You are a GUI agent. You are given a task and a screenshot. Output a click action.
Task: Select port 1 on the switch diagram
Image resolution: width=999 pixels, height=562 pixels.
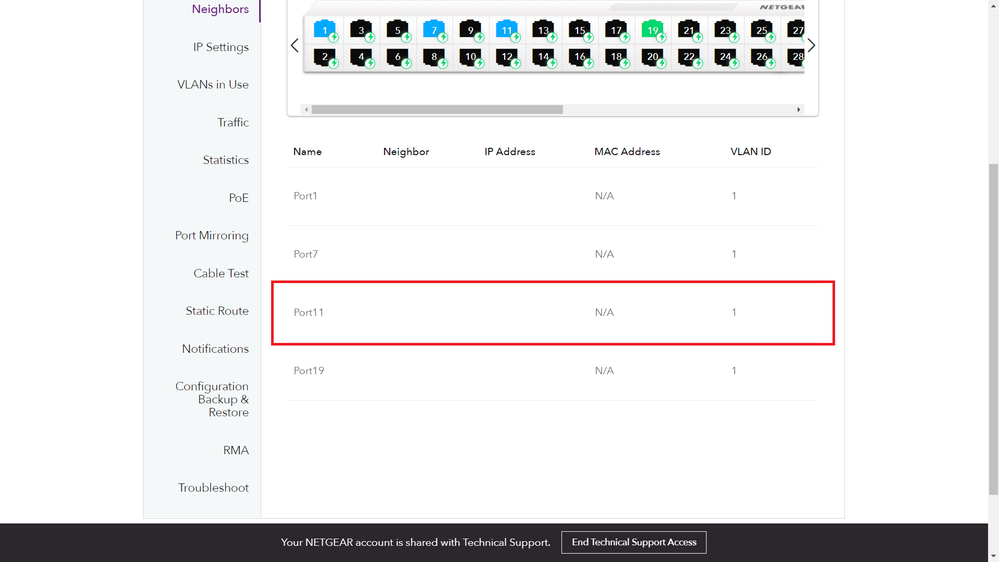(325, 30)
